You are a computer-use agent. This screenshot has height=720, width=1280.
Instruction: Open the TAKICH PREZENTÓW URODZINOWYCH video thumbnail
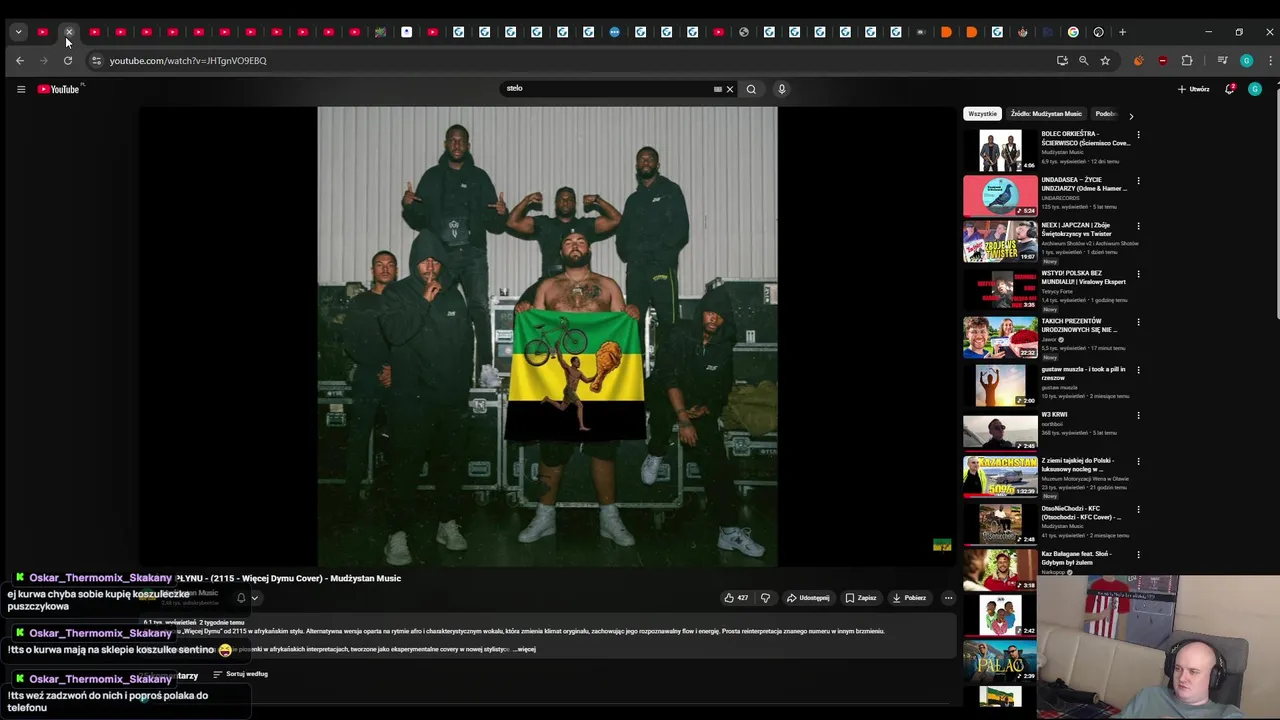pos(1000,338)
